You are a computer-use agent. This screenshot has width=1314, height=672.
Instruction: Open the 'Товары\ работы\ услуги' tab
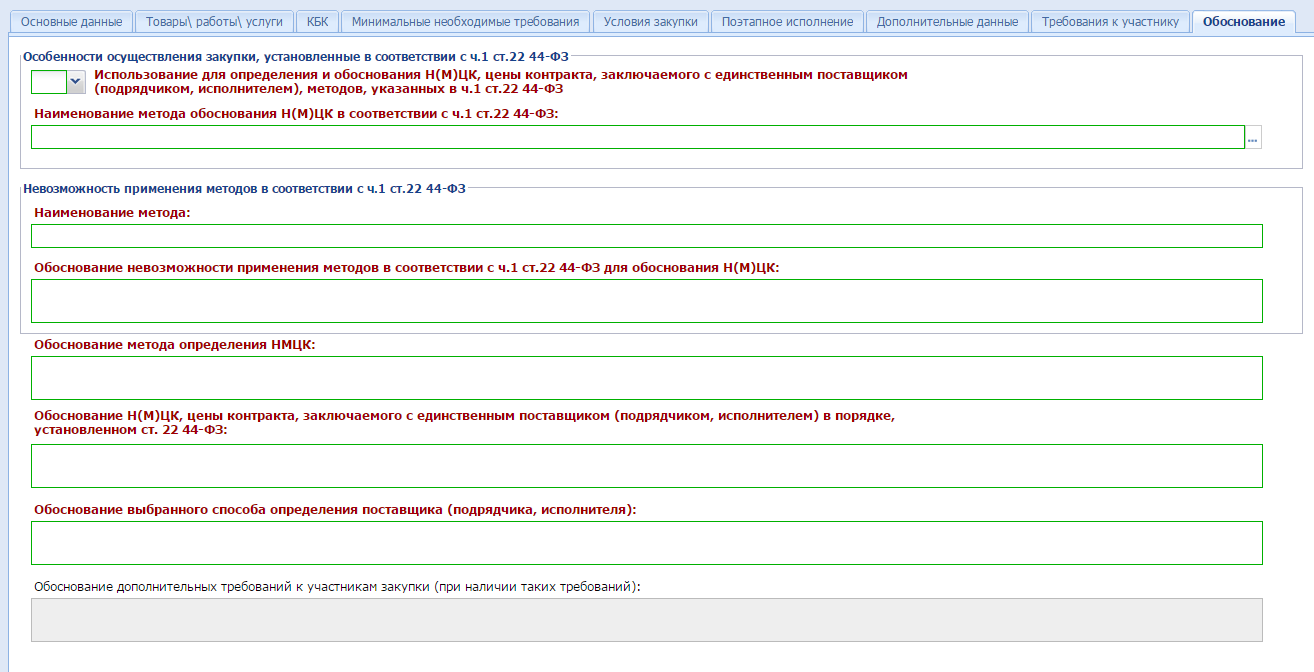pos(214,22)
